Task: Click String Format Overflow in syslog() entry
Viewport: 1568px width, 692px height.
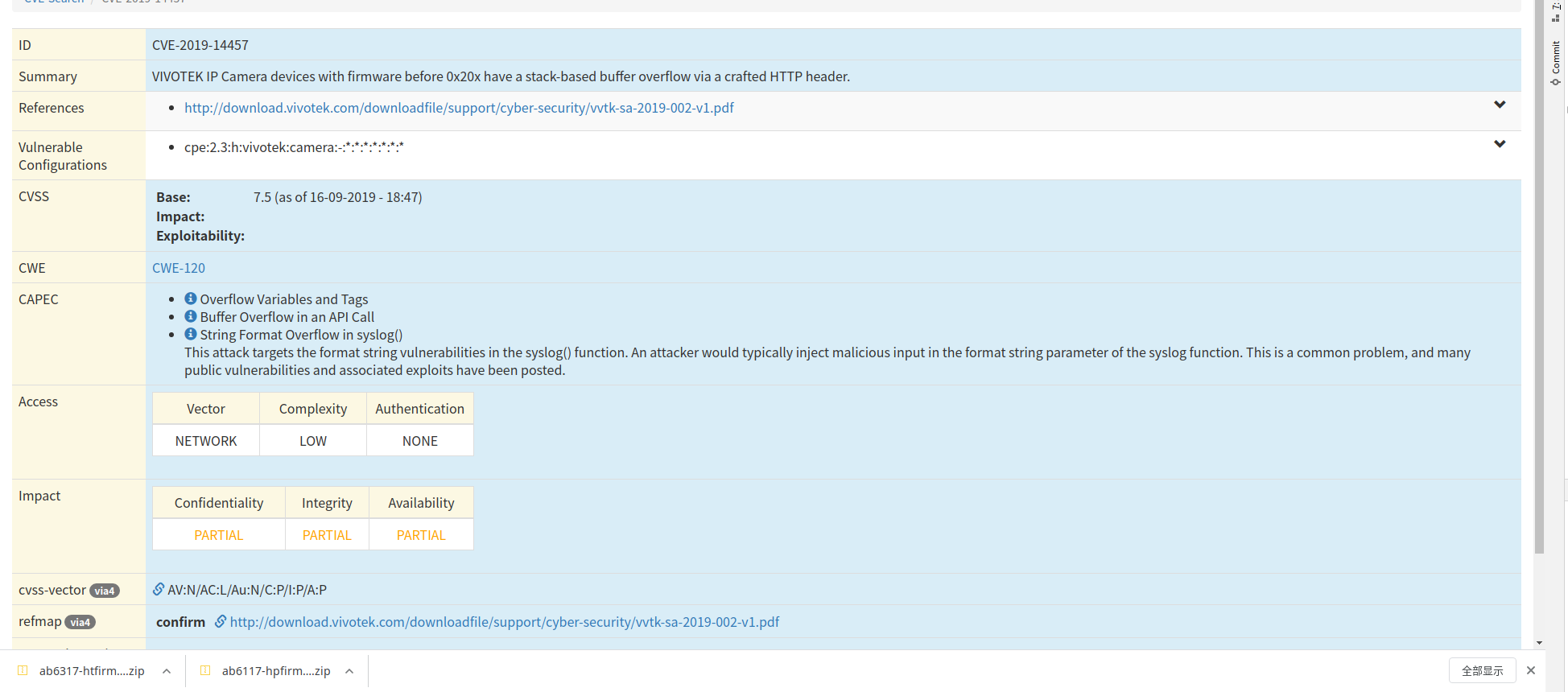Action: [x=302, y=335]
